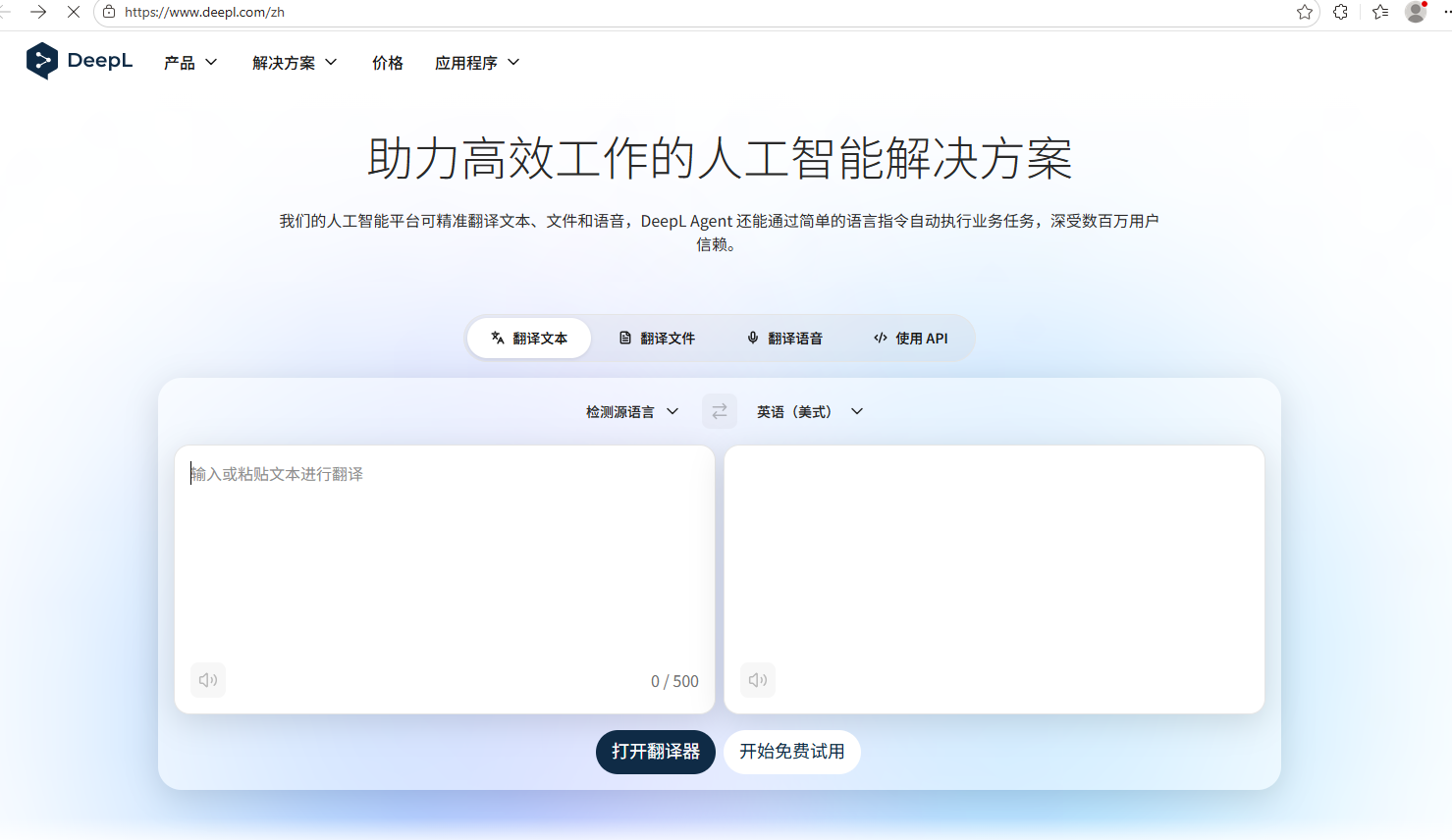Click the 打开翻译器 button
The image size is (1452, 840).
point(656,752)
